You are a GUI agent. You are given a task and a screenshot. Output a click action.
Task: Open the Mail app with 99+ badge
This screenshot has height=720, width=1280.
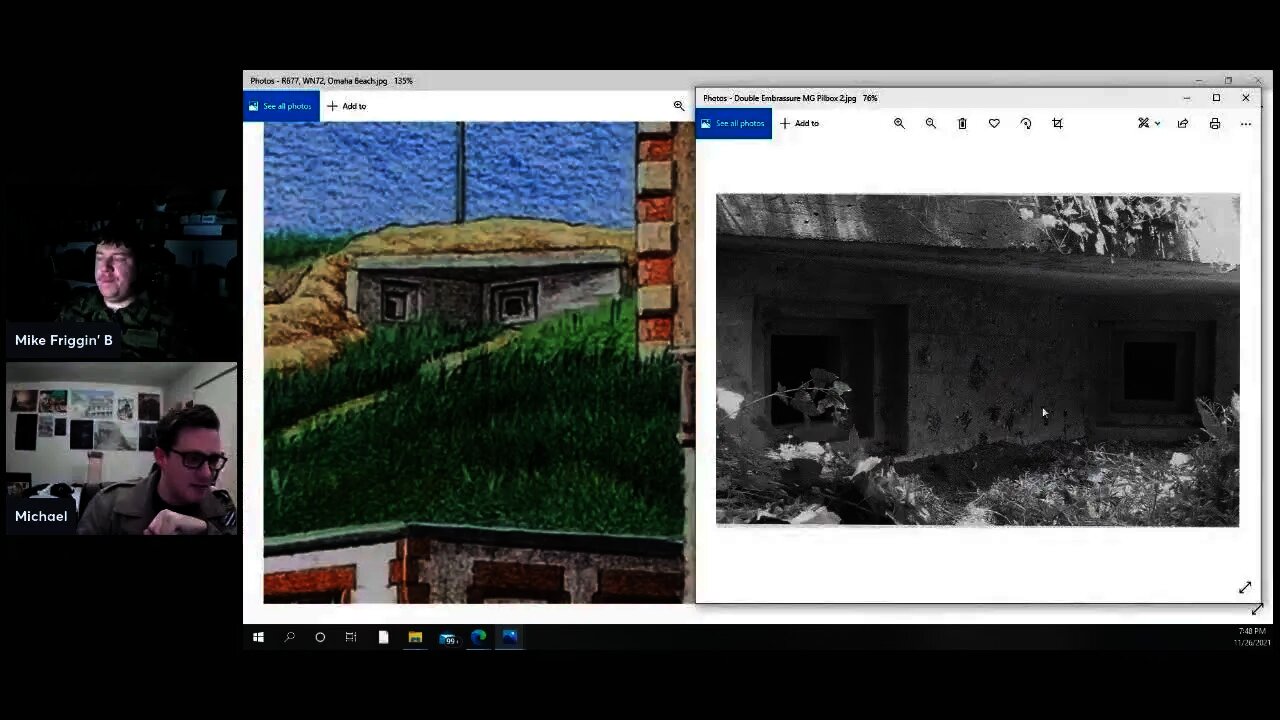click(447, 637)
